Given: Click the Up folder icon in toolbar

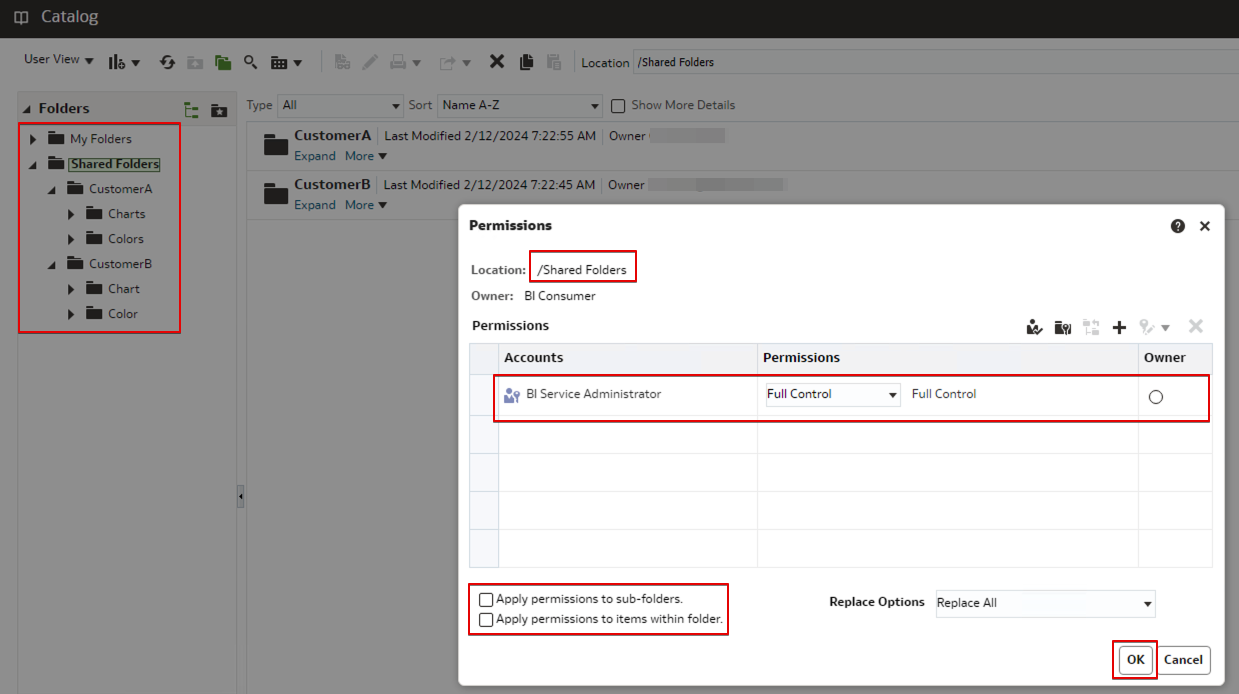Looking at the screenshot, I should 195,62.
